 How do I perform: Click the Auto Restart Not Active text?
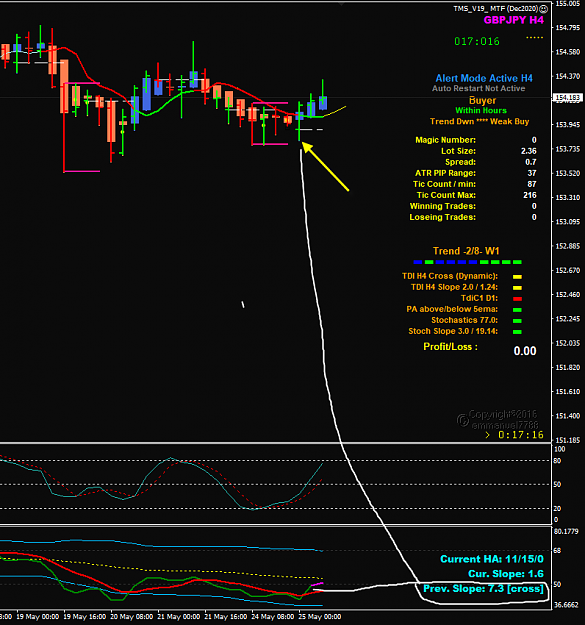pos(479,88)
